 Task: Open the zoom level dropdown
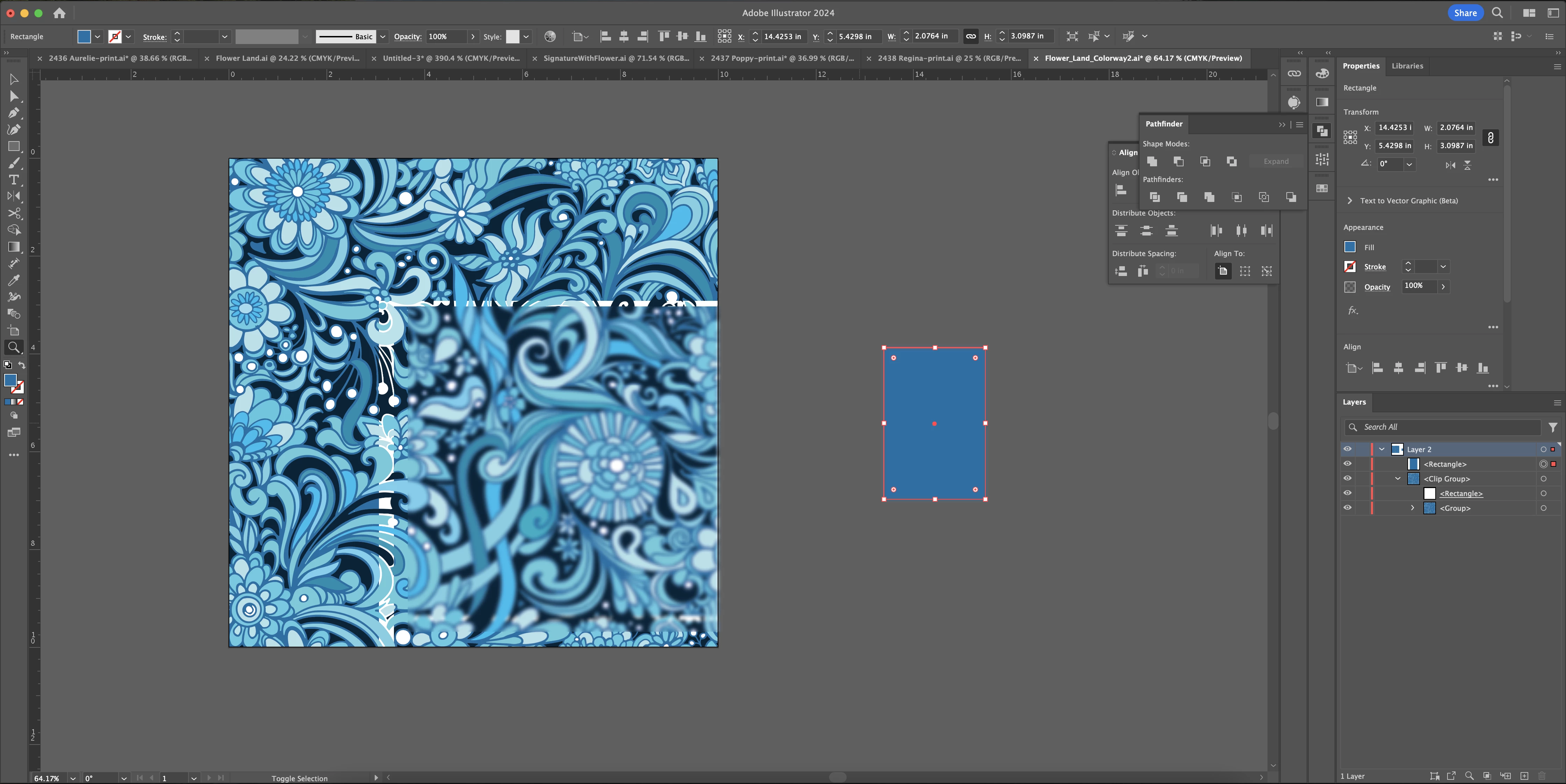(x=73, y=778)
